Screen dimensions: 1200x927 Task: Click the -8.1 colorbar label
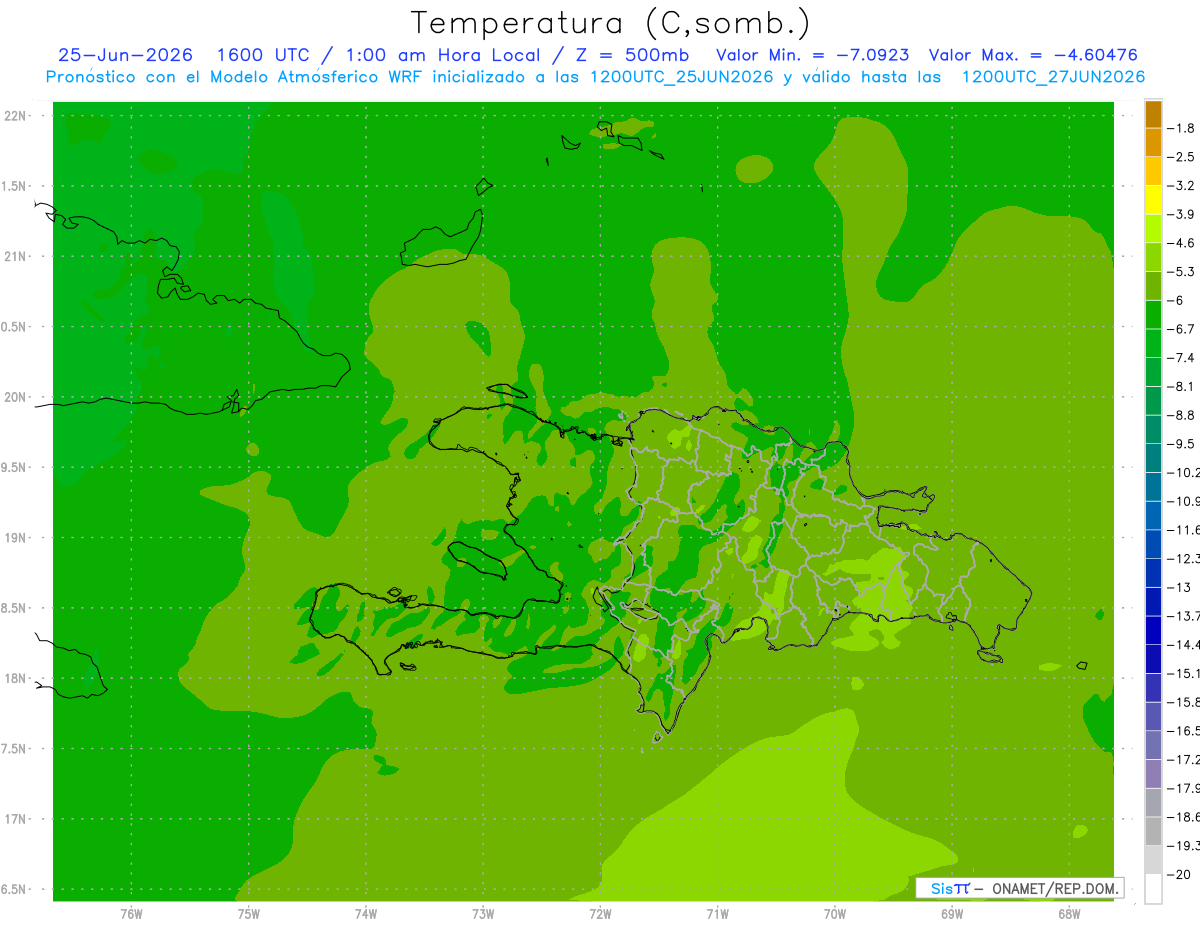point(1183,386)
